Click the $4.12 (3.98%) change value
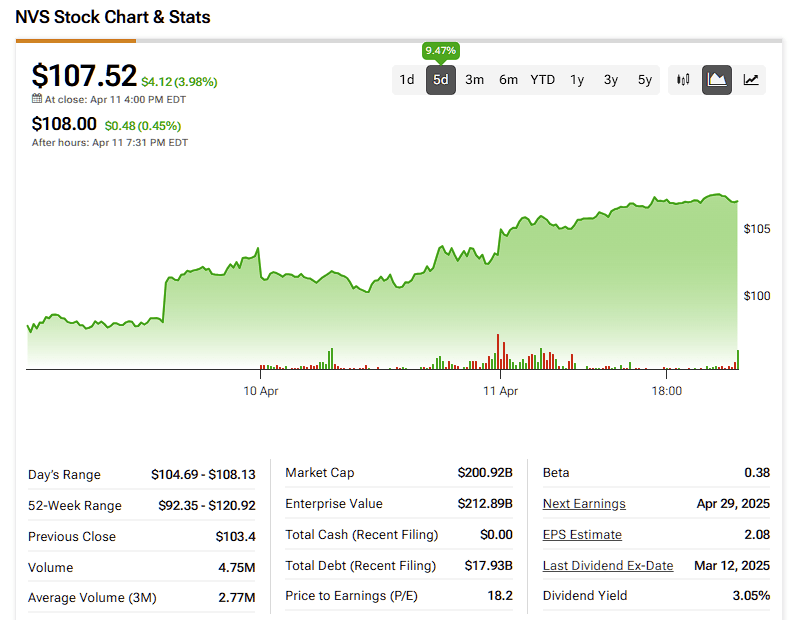Viewport: 796px width, 620px height. [x=179, y=82]
